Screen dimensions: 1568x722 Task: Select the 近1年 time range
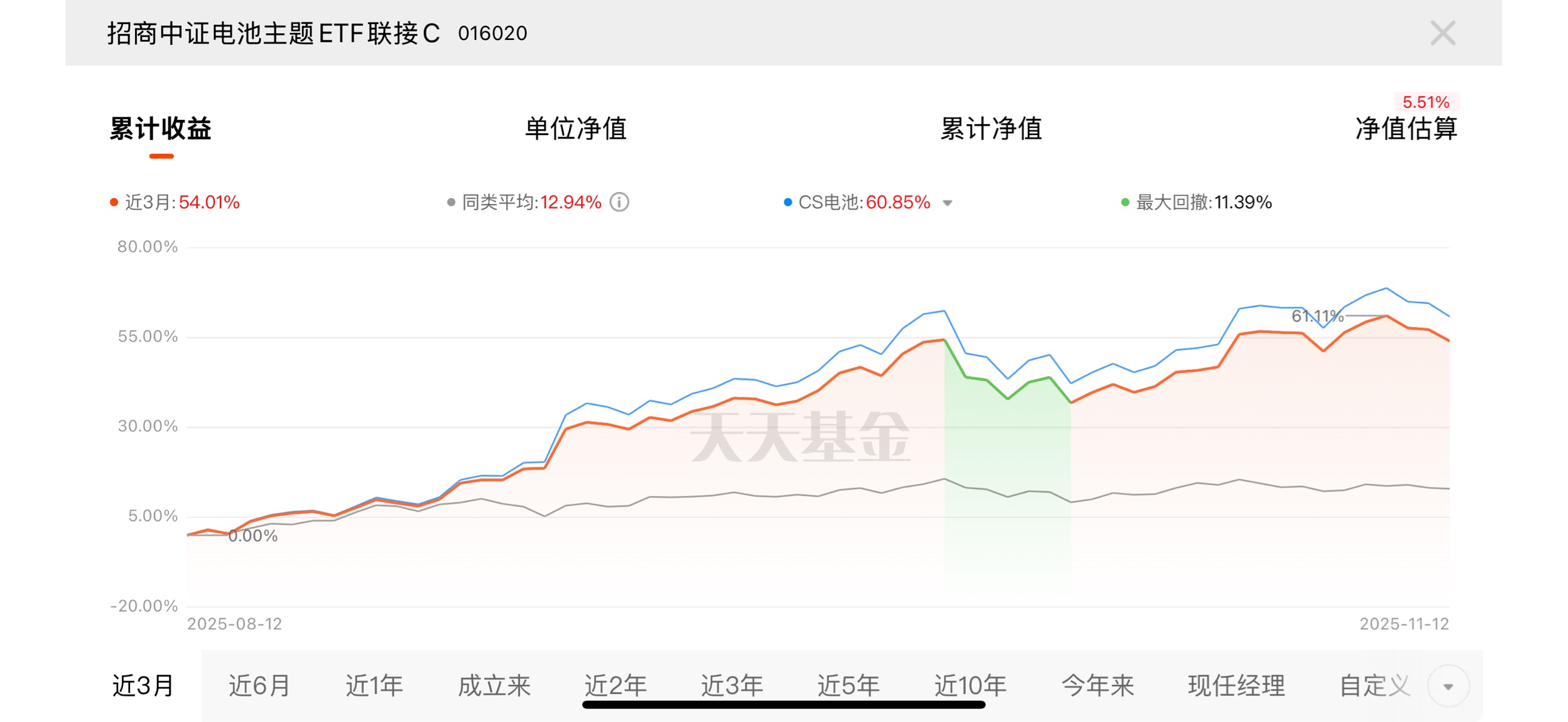(x=374, y=686)
